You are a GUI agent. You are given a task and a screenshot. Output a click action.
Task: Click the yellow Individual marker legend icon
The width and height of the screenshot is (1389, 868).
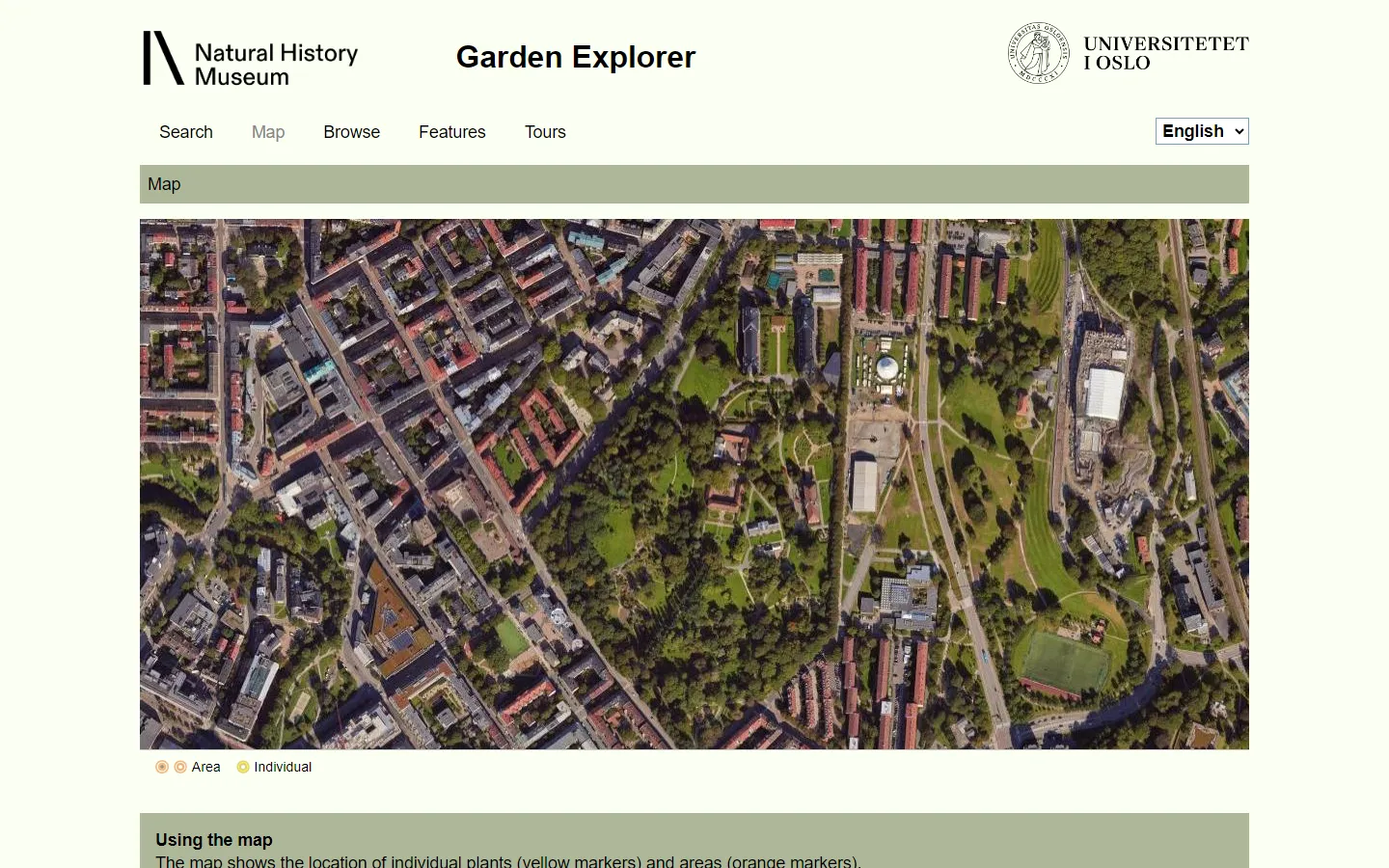[x=243, y=768]
